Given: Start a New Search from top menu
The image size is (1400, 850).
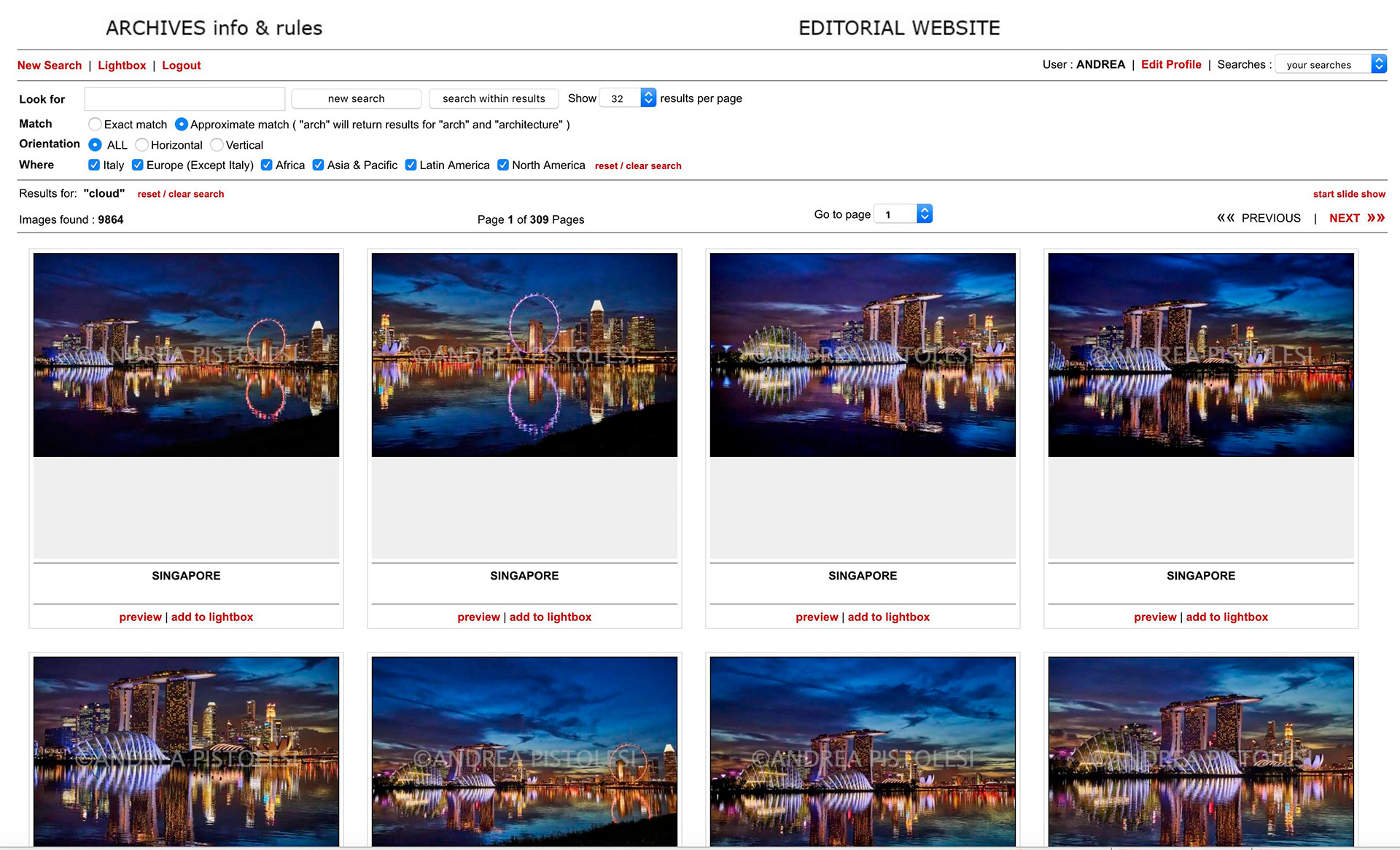Looking at the screenshot, I should point(50,65).
